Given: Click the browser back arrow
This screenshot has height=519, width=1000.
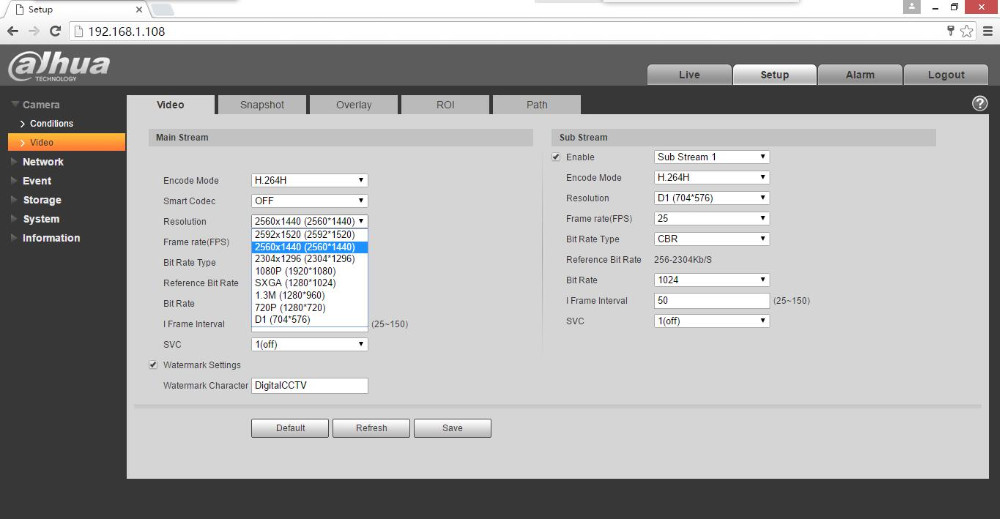Looking at the screenshot, I should (12, 31).
